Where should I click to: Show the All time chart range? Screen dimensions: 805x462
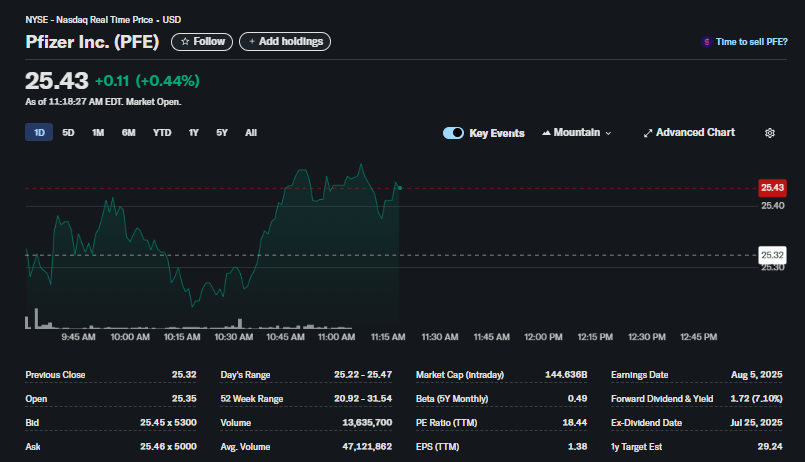coord(251,132)
